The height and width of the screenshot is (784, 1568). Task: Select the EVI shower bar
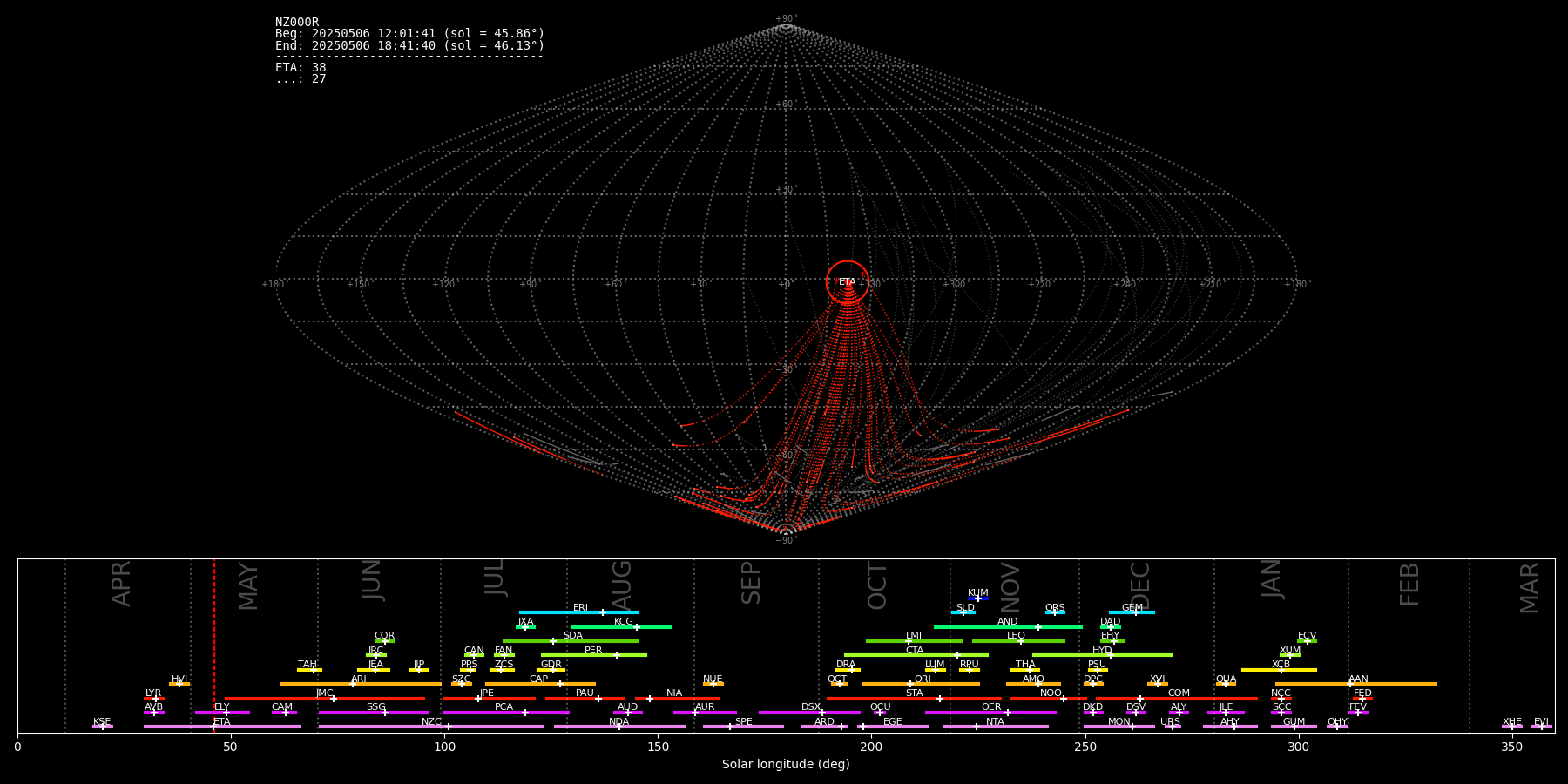click(x=1542, y=727)
